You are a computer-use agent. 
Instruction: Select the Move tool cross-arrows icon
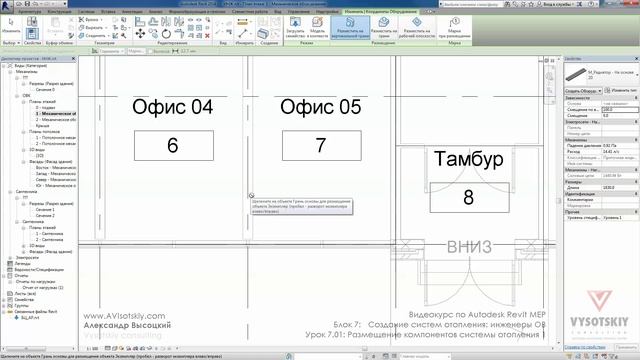(x=140, y=34)
